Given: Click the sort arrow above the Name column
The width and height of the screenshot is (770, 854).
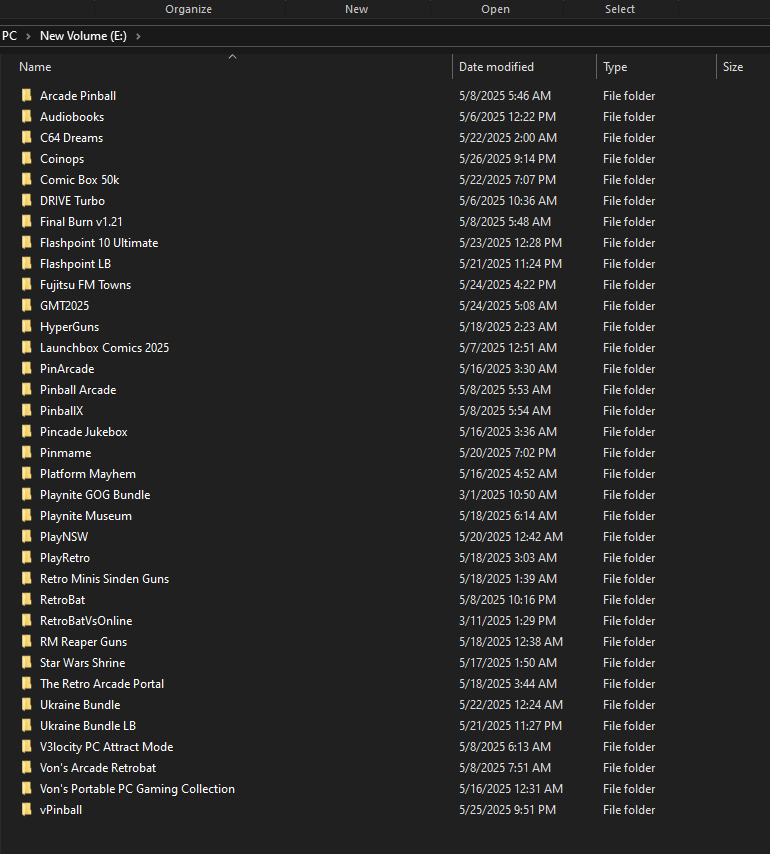Looking at the screenshot, I should tap(233, 56).
